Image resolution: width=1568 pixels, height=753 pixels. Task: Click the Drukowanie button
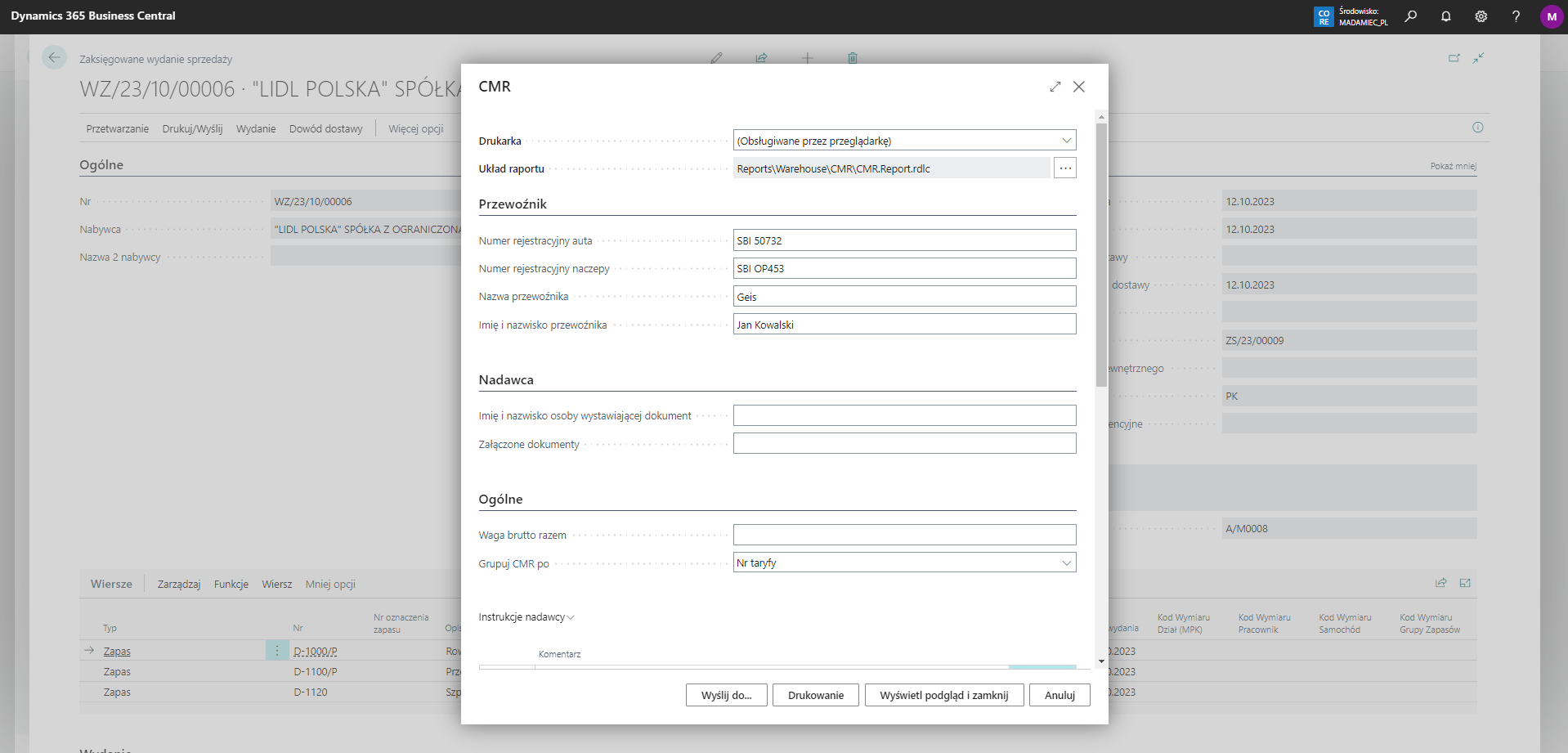[816, 695]
